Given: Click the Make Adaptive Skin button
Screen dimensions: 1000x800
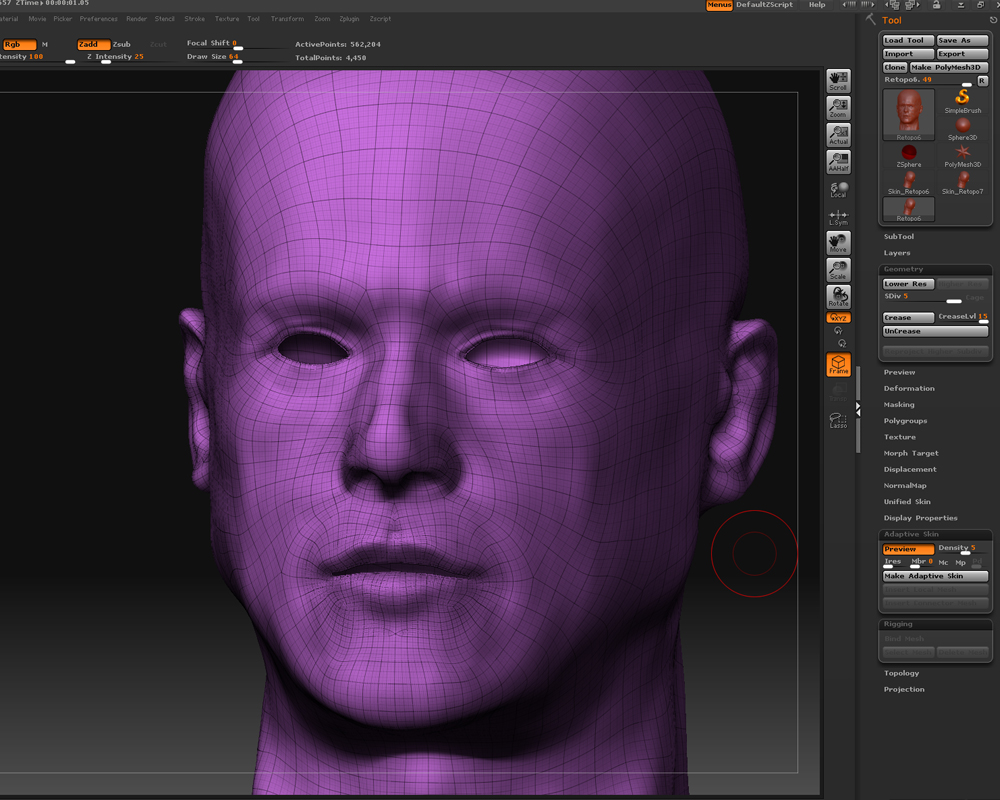Looking at the screenshot, I should [935, 576].
